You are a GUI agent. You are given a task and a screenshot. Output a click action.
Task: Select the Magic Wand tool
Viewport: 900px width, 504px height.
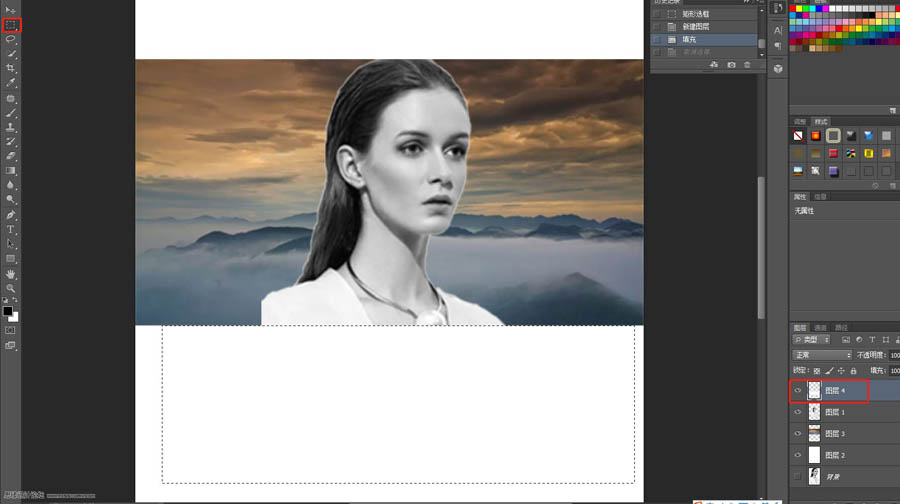click(10, 54)
